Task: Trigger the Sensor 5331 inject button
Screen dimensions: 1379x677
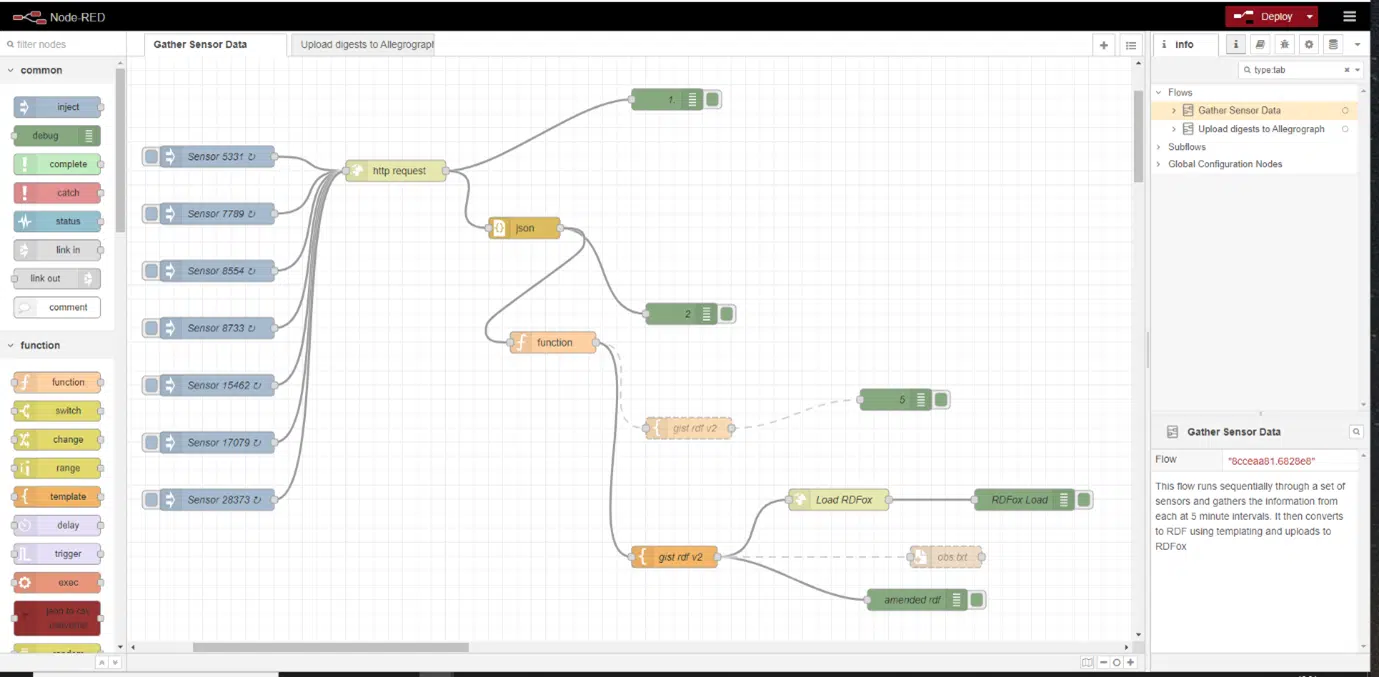Action: (x=151, y=156)
